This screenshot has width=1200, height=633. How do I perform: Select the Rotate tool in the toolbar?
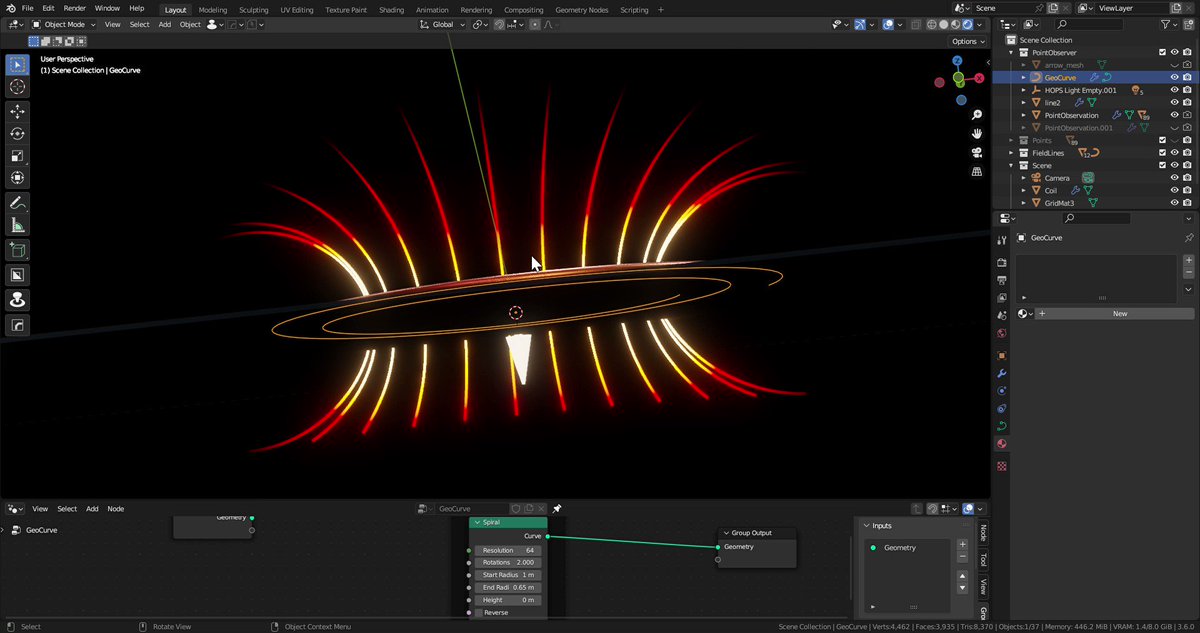[17, 134]
